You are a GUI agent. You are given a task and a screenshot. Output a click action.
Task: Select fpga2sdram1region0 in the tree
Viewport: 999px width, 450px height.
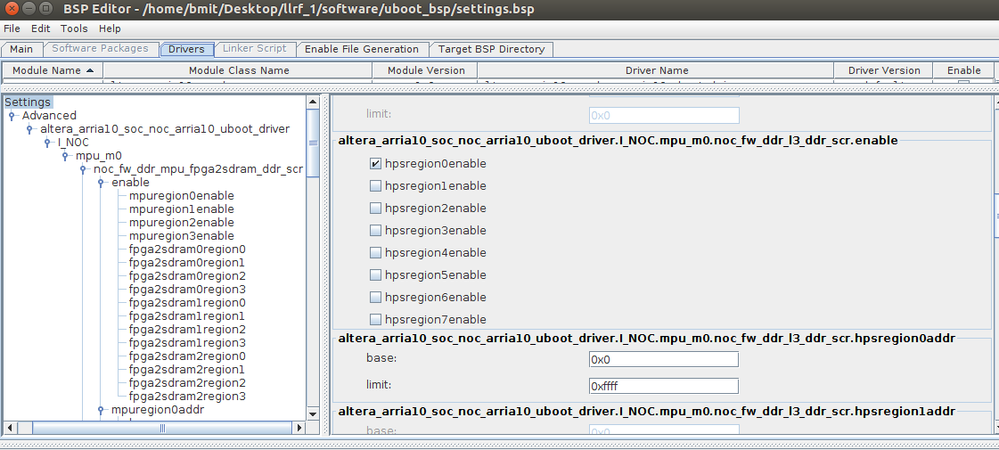tap(187, 303)
